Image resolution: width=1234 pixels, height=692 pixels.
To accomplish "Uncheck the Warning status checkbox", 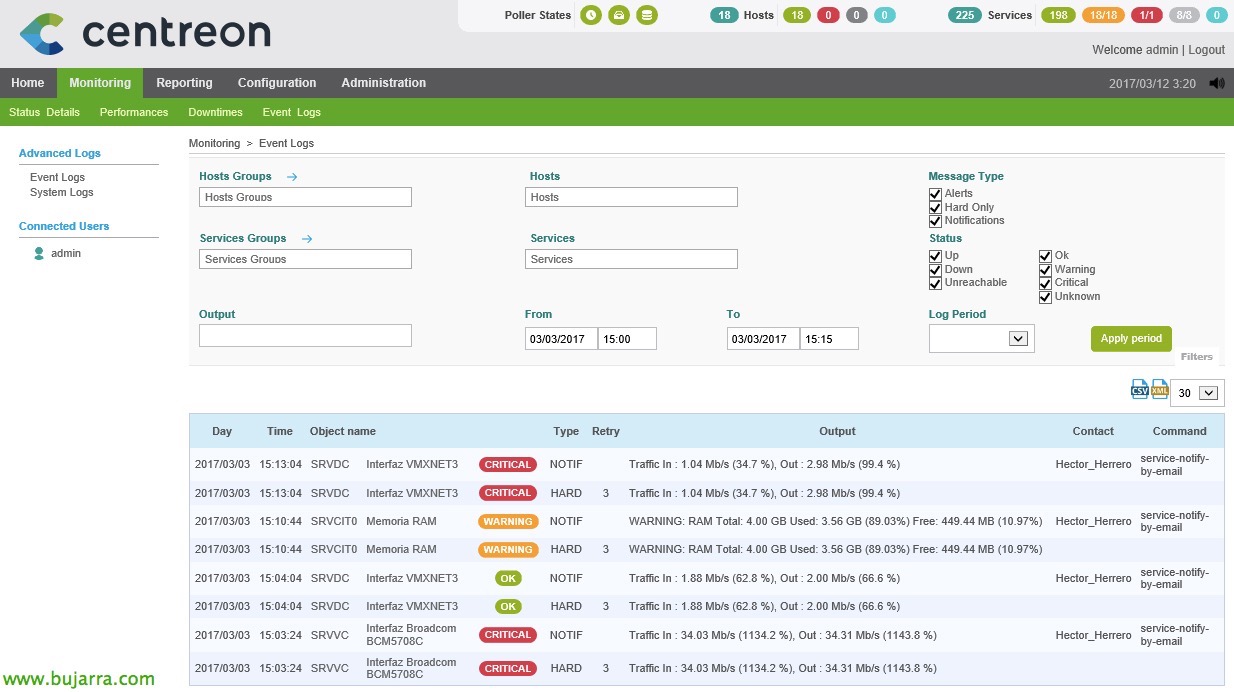I will (x=1046, y=269).
